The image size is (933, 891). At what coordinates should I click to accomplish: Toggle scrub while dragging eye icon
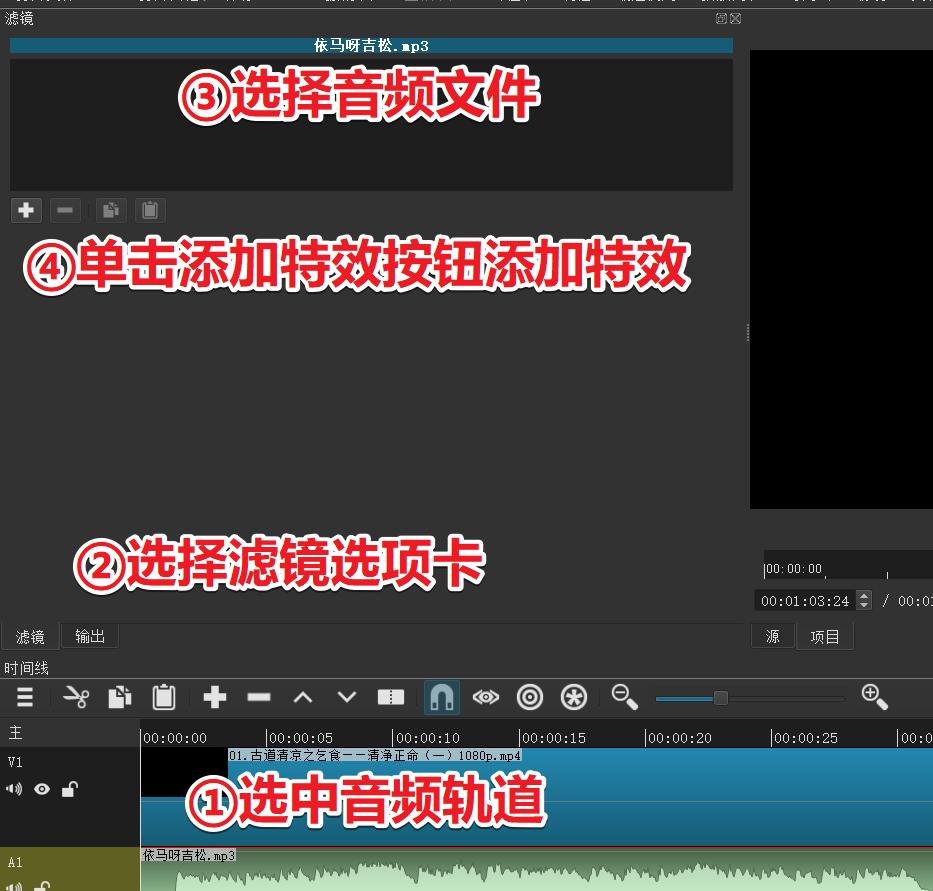[486, 697]
